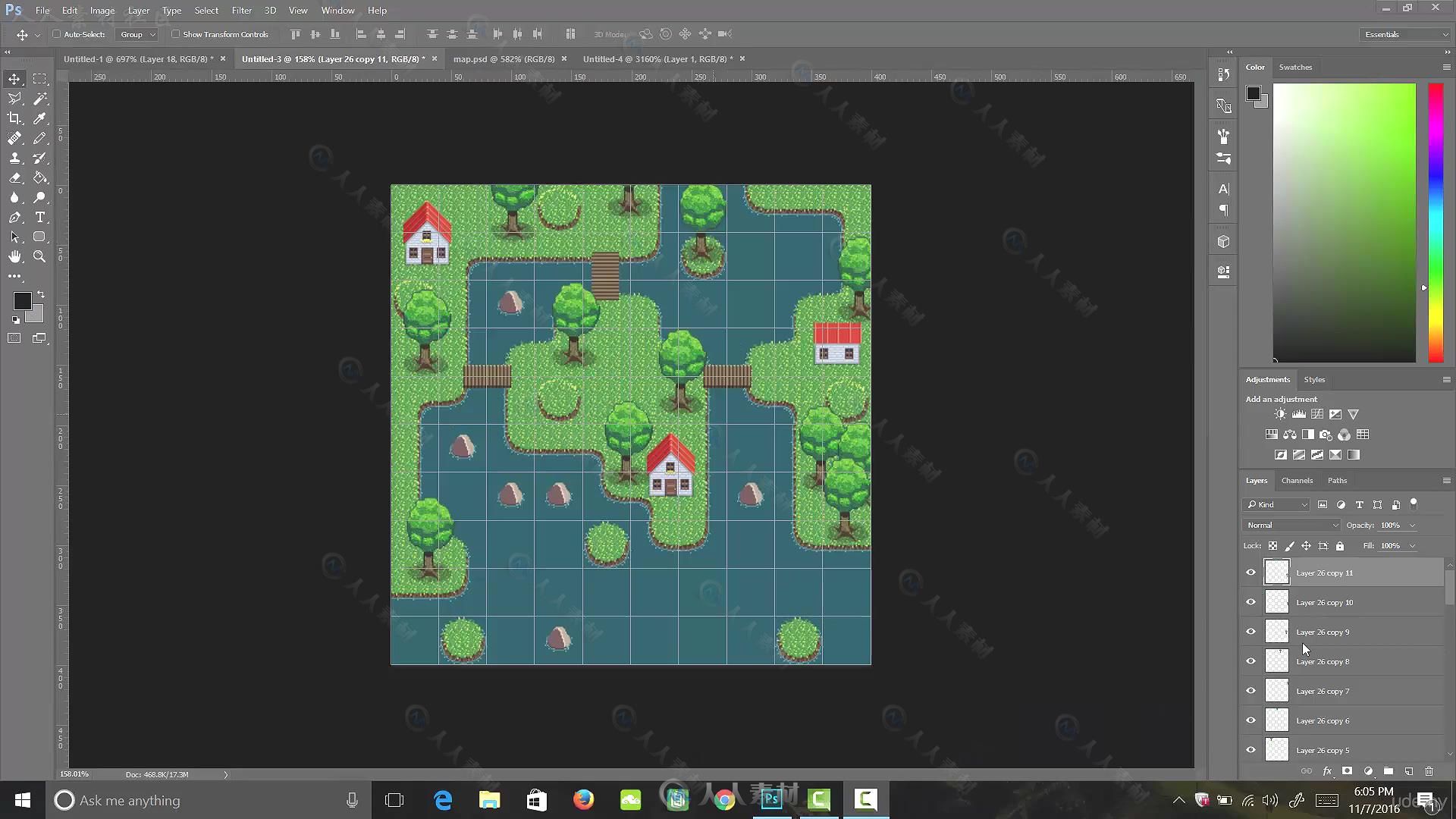Select the Horizontal Type tool

(40, 218)
